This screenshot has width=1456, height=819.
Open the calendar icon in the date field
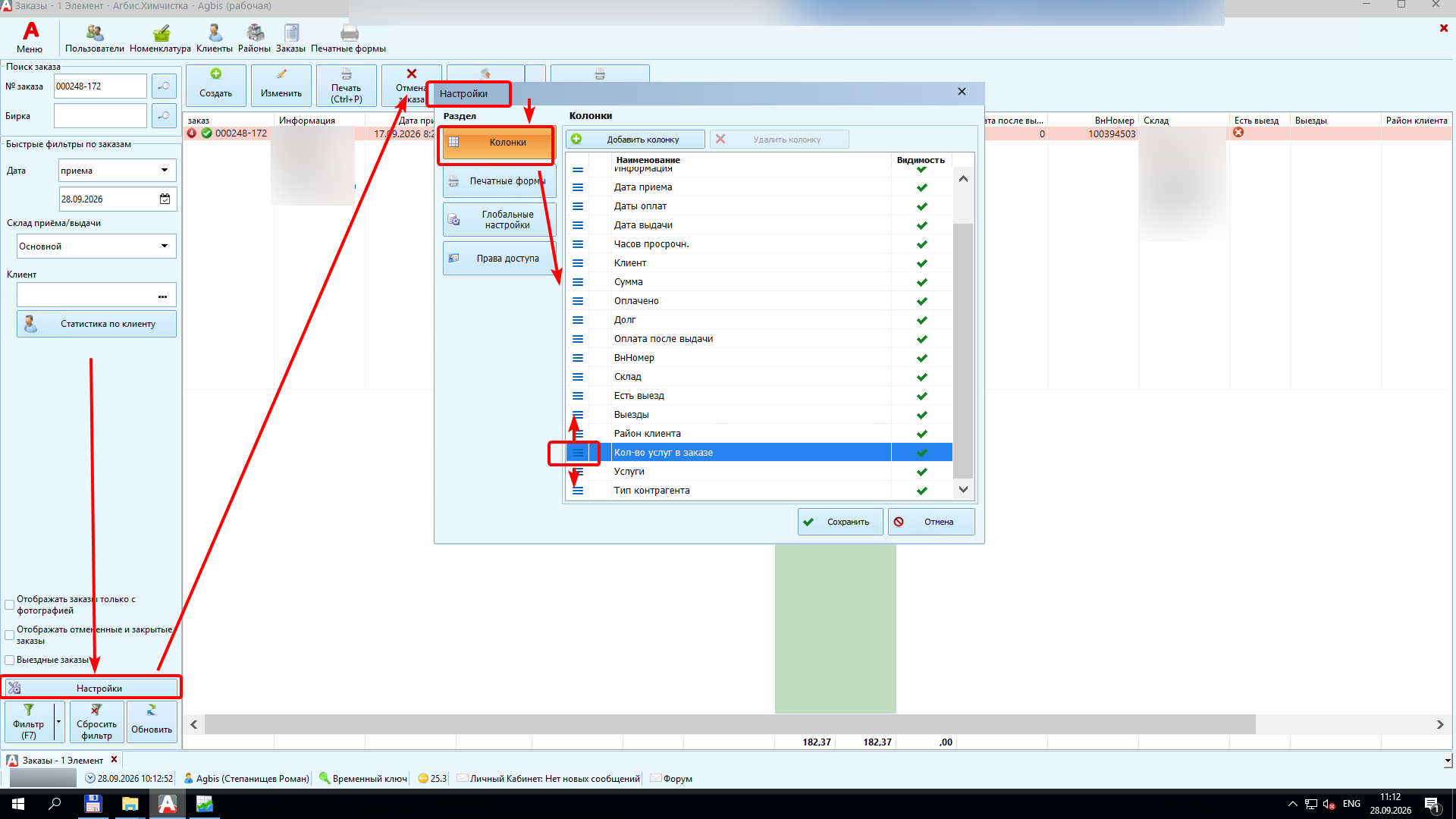[165, 199]
